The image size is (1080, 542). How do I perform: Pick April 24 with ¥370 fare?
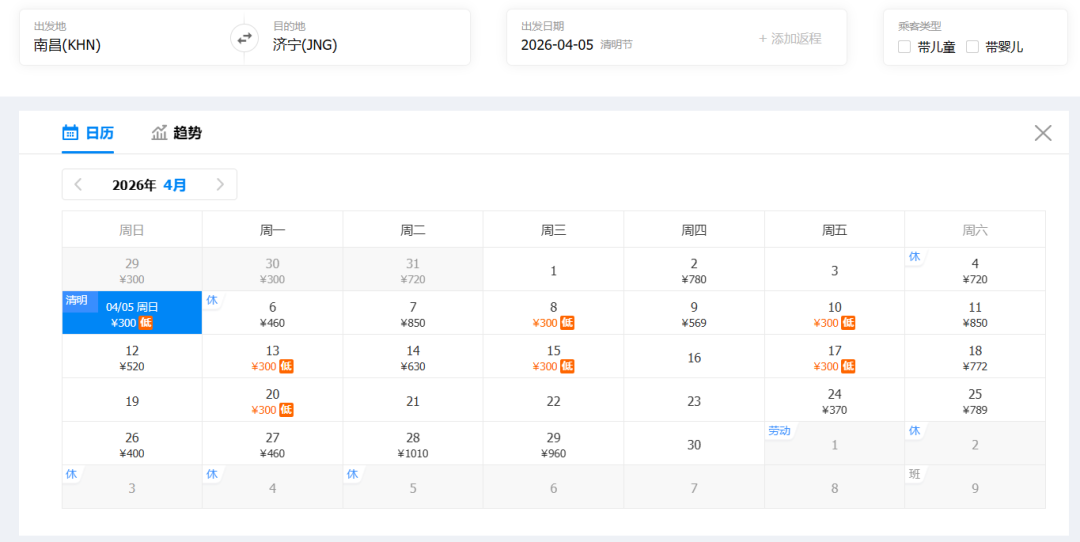coord(834,401)
